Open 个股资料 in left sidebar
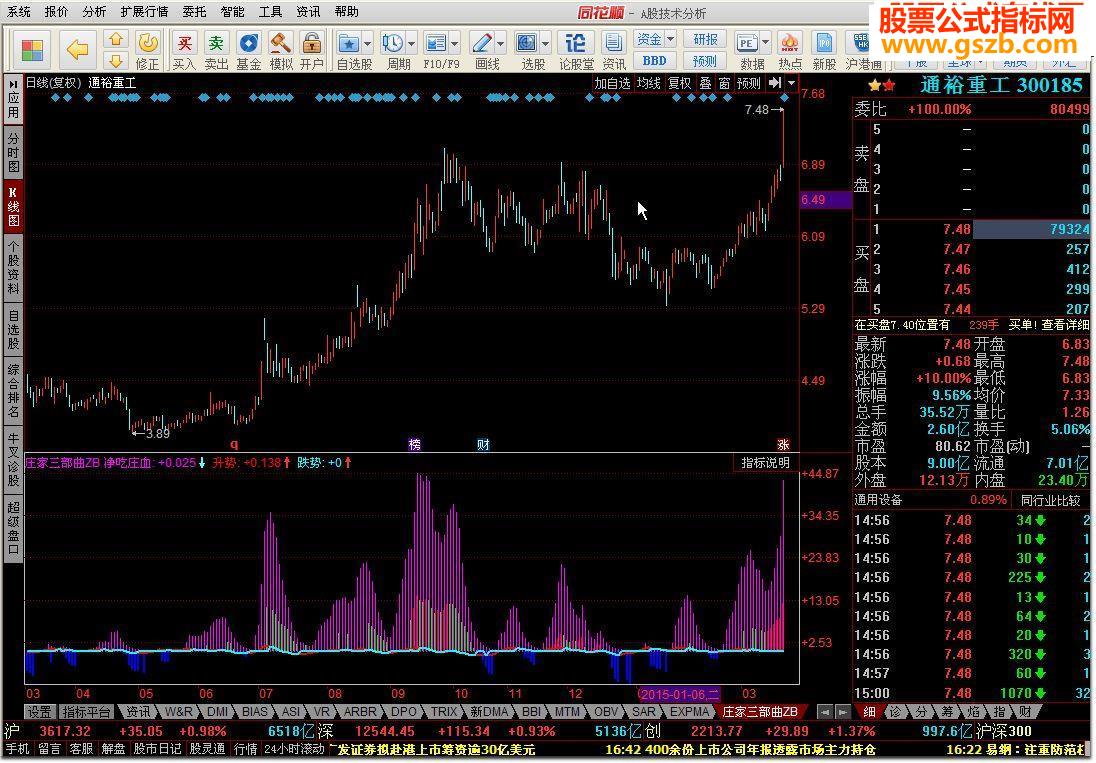1096x763 pixels. pos(13,268)
